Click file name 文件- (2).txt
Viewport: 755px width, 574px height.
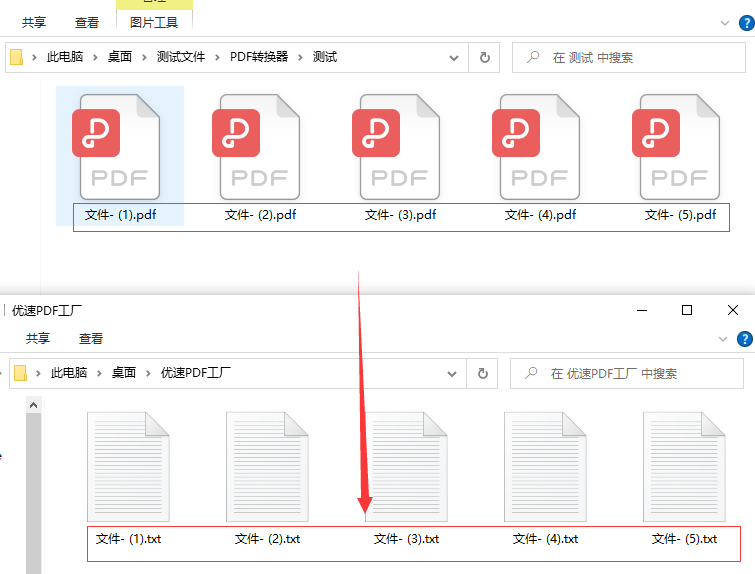(267, 539)
